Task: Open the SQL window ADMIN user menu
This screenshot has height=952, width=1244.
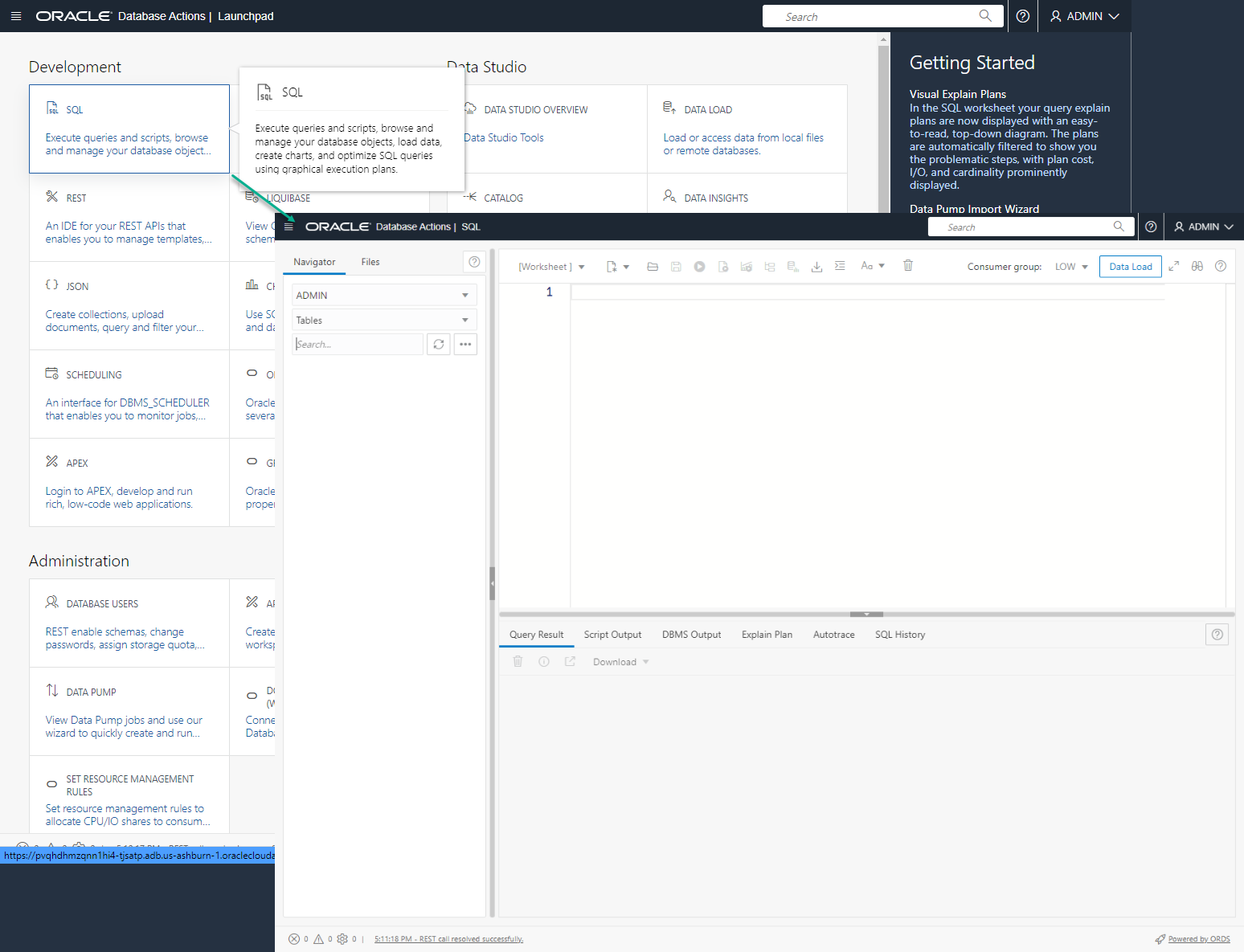Action: pos(1204,227)
